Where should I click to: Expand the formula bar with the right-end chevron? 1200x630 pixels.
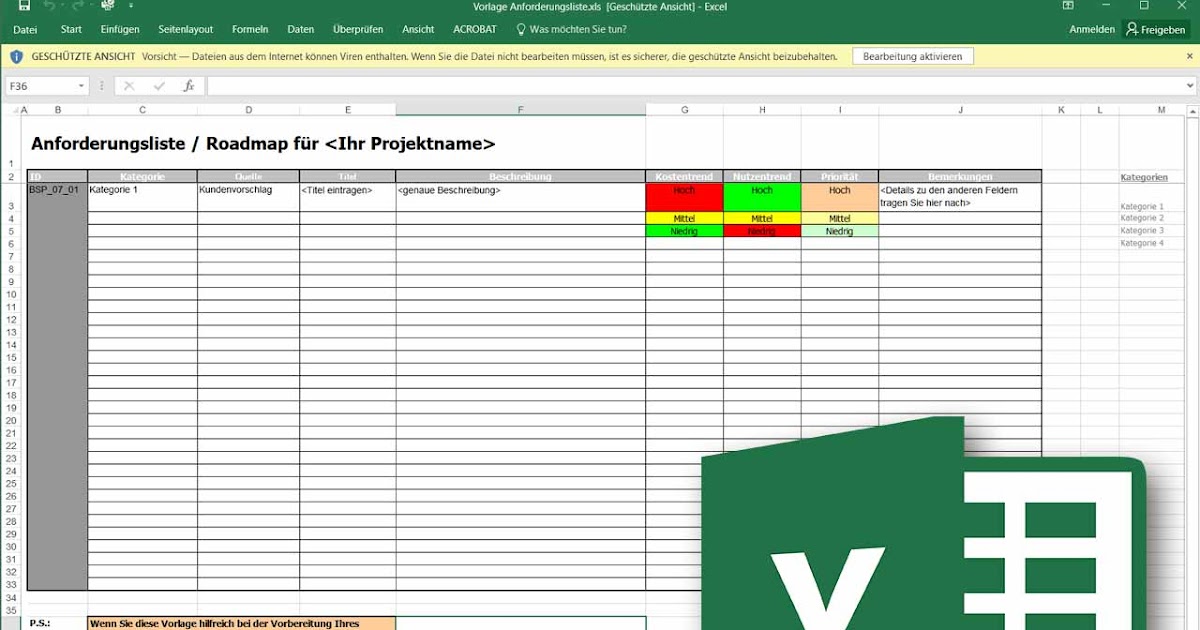pyautogui.click(x=1190, y=86)
